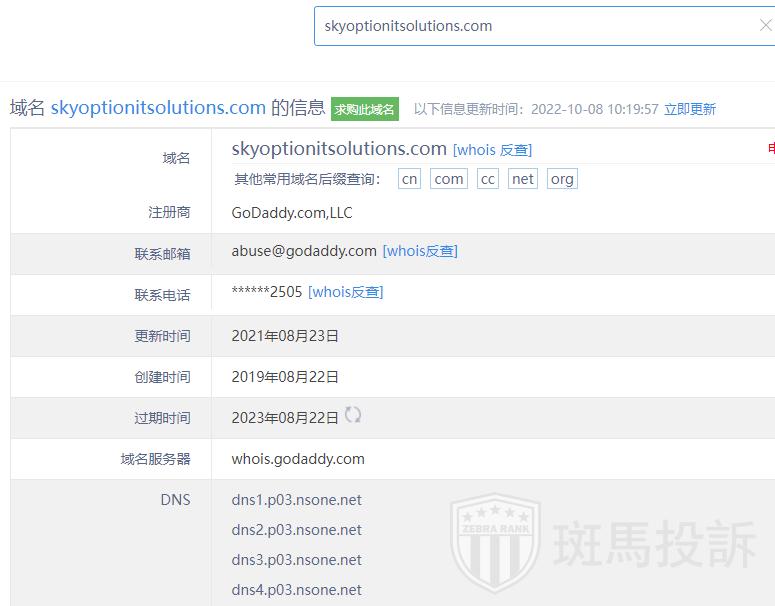The image size is (775, 606).
Task: Select the net domain suffix
Action: point(522,179)
